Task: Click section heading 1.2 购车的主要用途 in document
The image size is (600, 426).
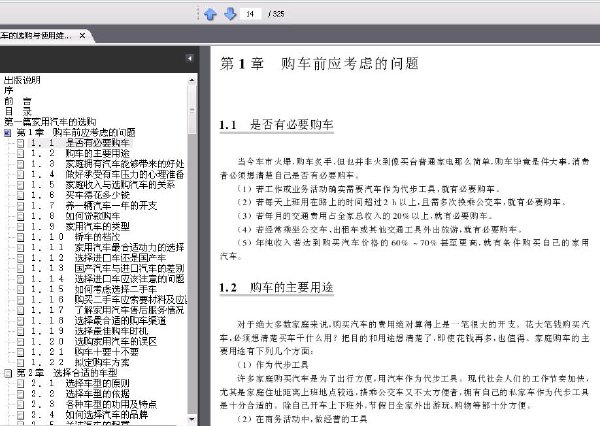Action: pyautogui.click(x=276, y=287)
